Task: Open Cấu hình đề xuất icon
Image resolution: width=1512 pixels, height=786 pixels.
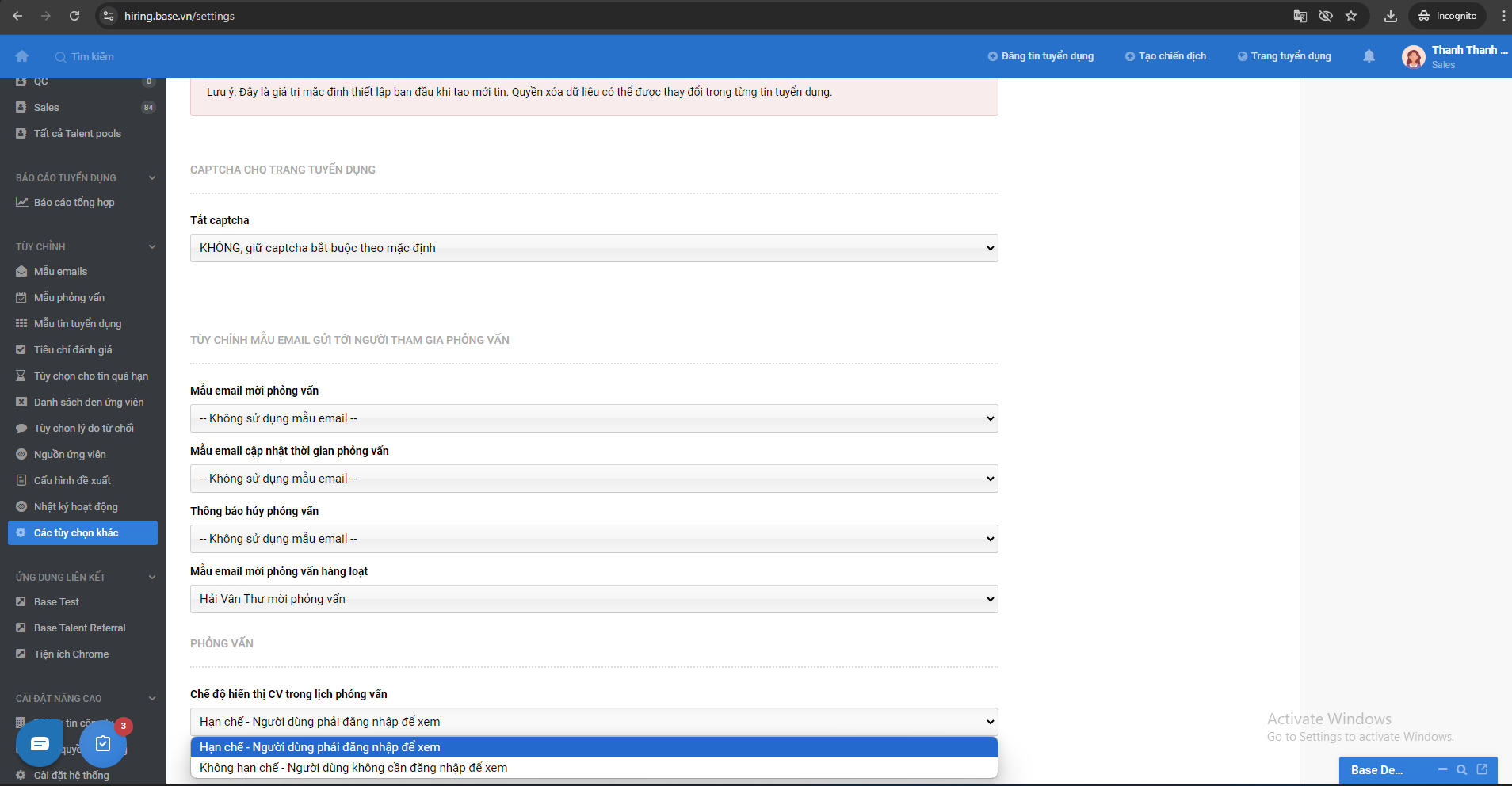Action: tap(21, 480)
